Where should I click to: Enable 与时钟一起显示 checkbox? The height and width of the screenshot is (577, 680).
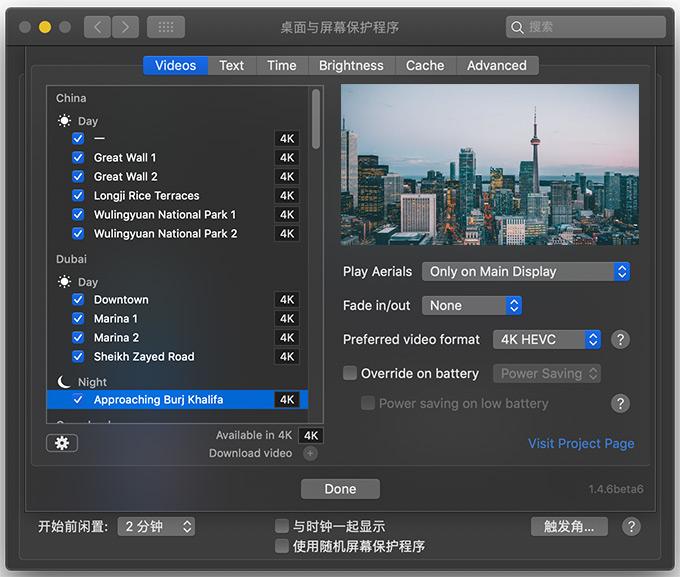point(282,526)
